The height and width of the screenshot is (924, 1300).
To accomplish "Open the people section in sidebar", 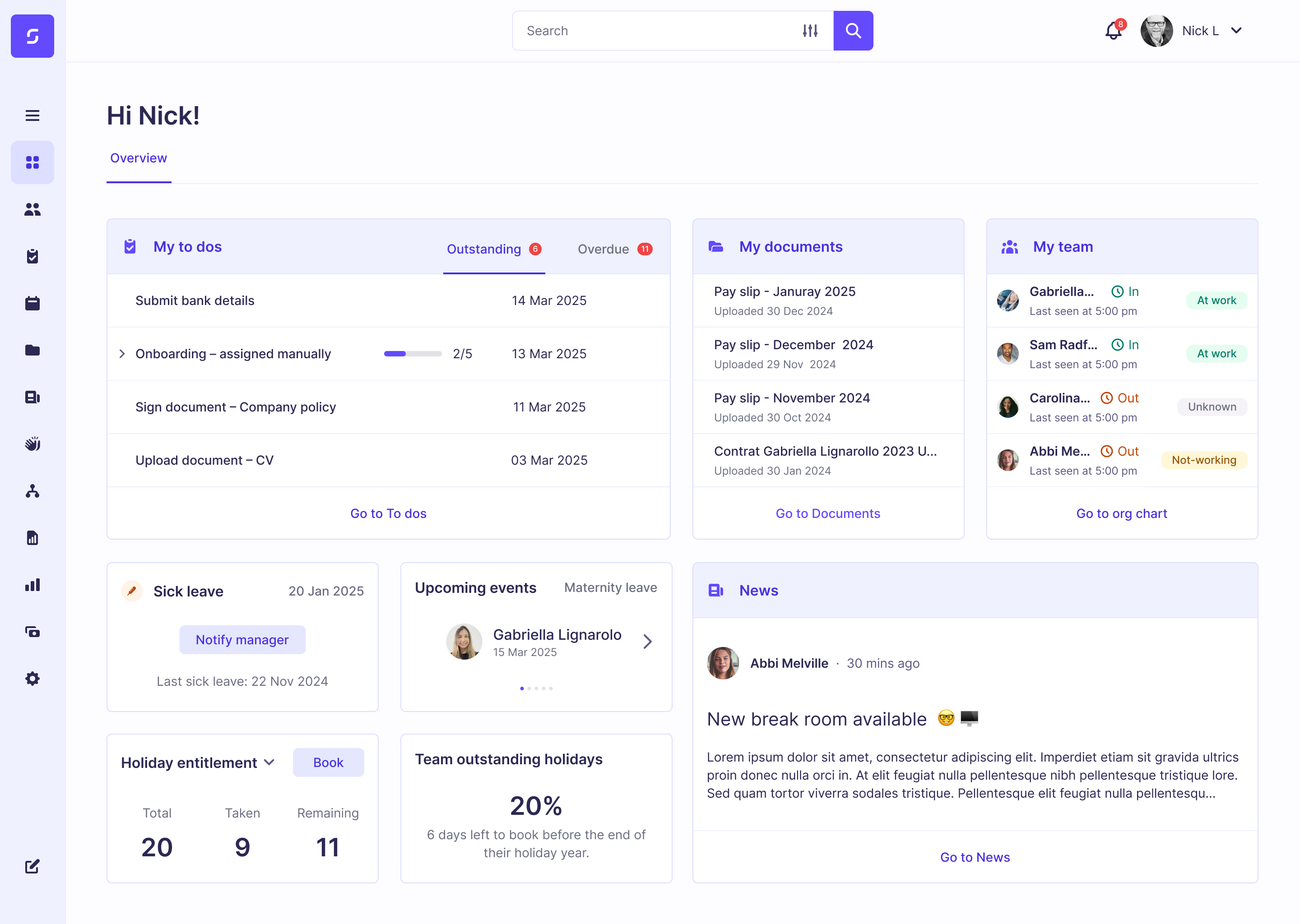I will coord(32,209).
